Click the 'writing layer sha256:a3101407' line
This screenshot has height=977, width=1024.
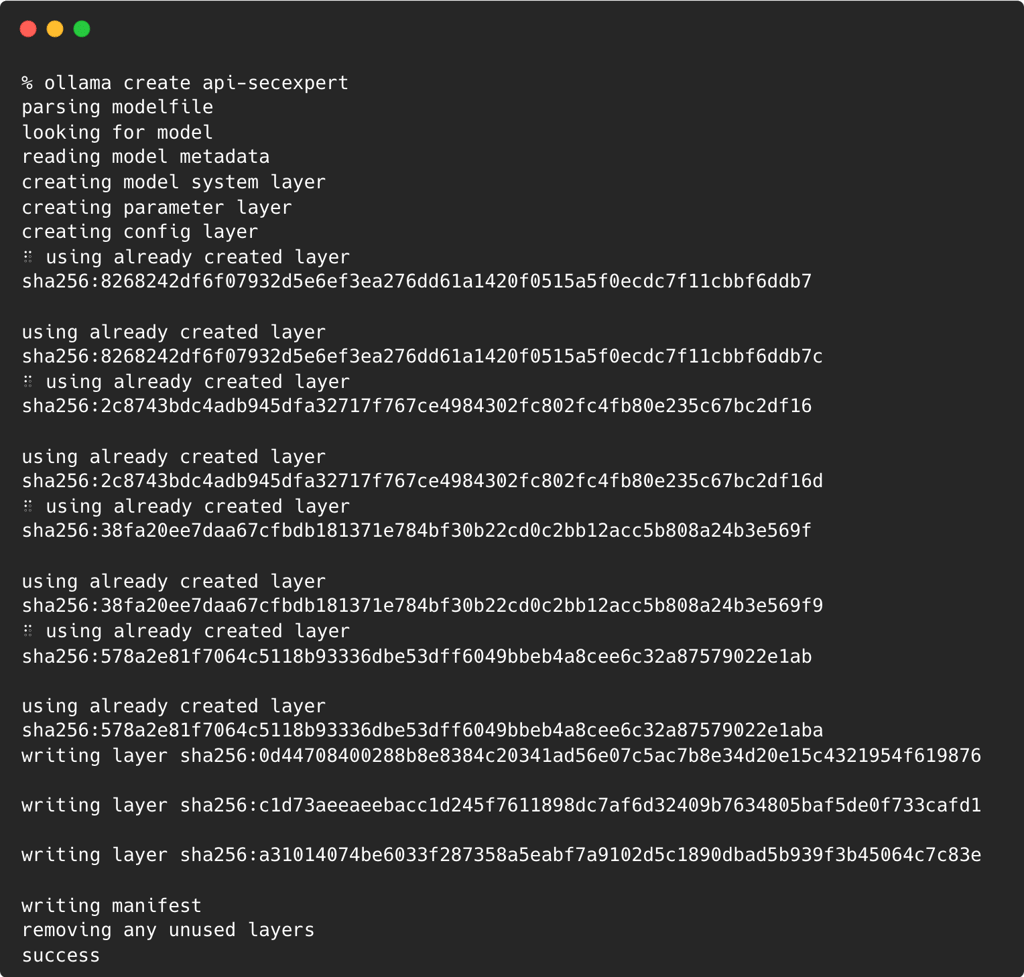pyautogui.click(x=500, y=855)
